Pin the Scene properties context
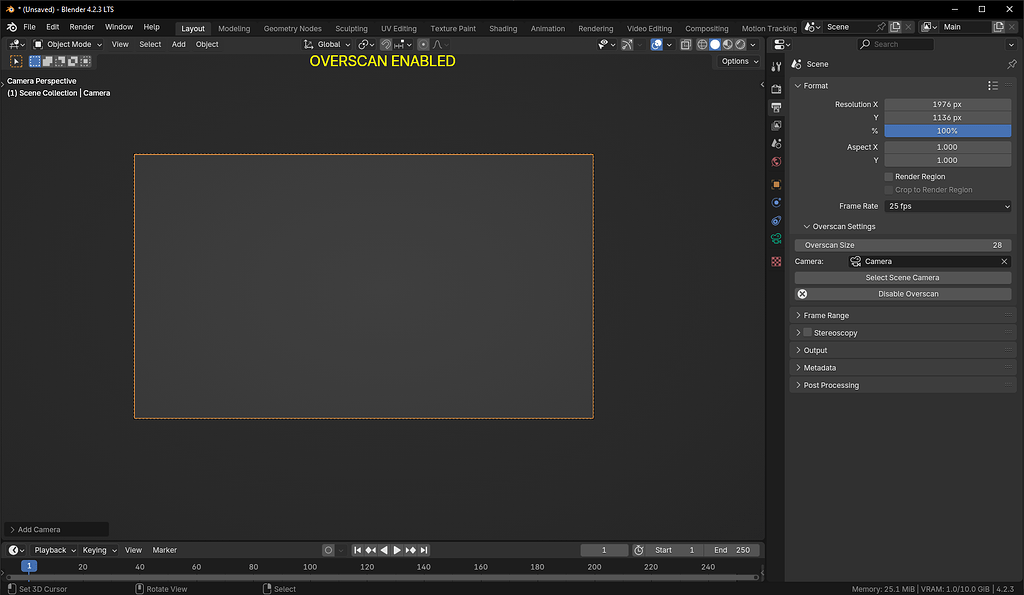Screen dimensions: 1024x595 click(1012, 64)
